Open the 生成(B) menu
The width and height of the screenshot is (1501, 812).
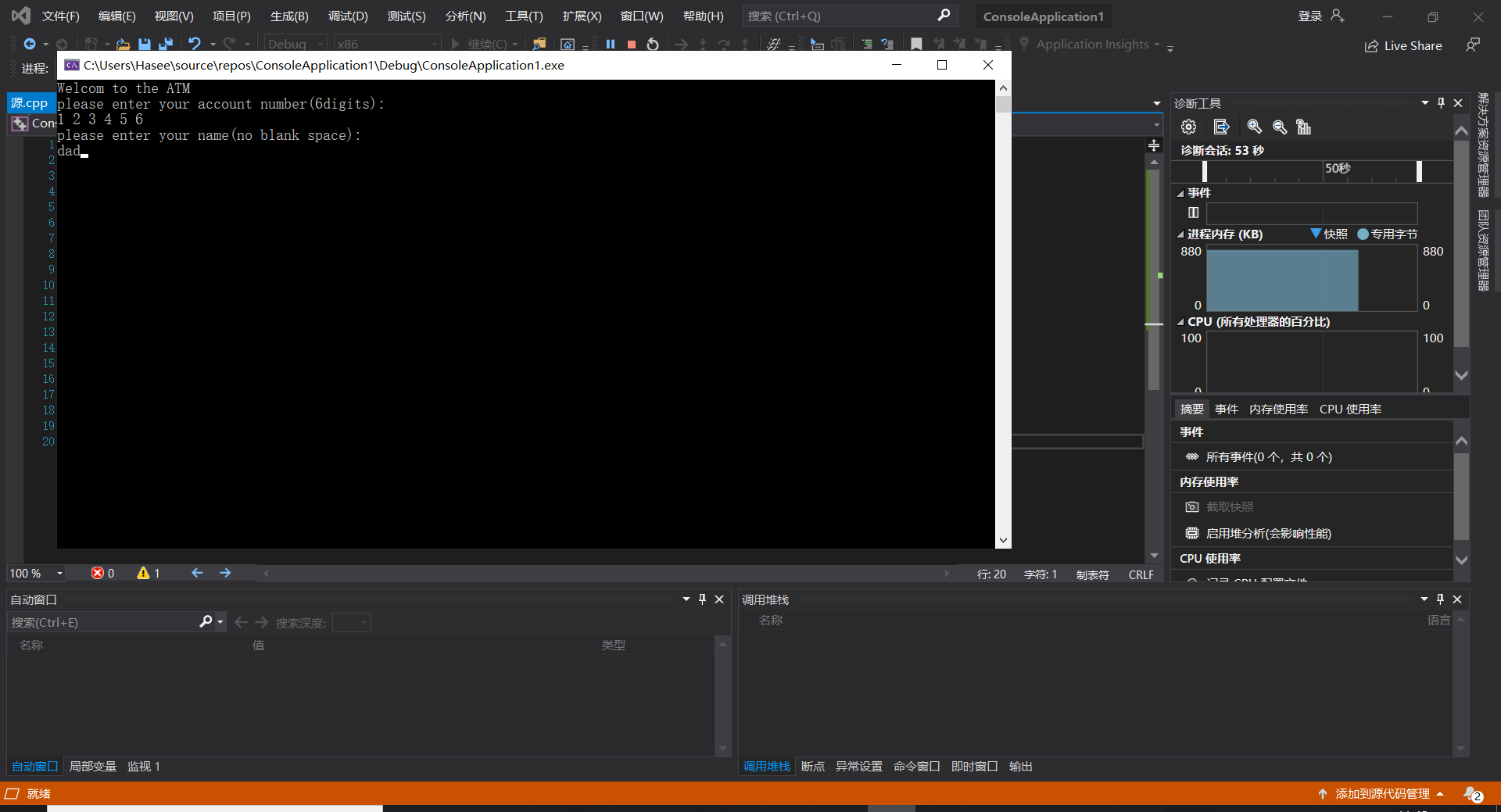click(x=289, y=16)
